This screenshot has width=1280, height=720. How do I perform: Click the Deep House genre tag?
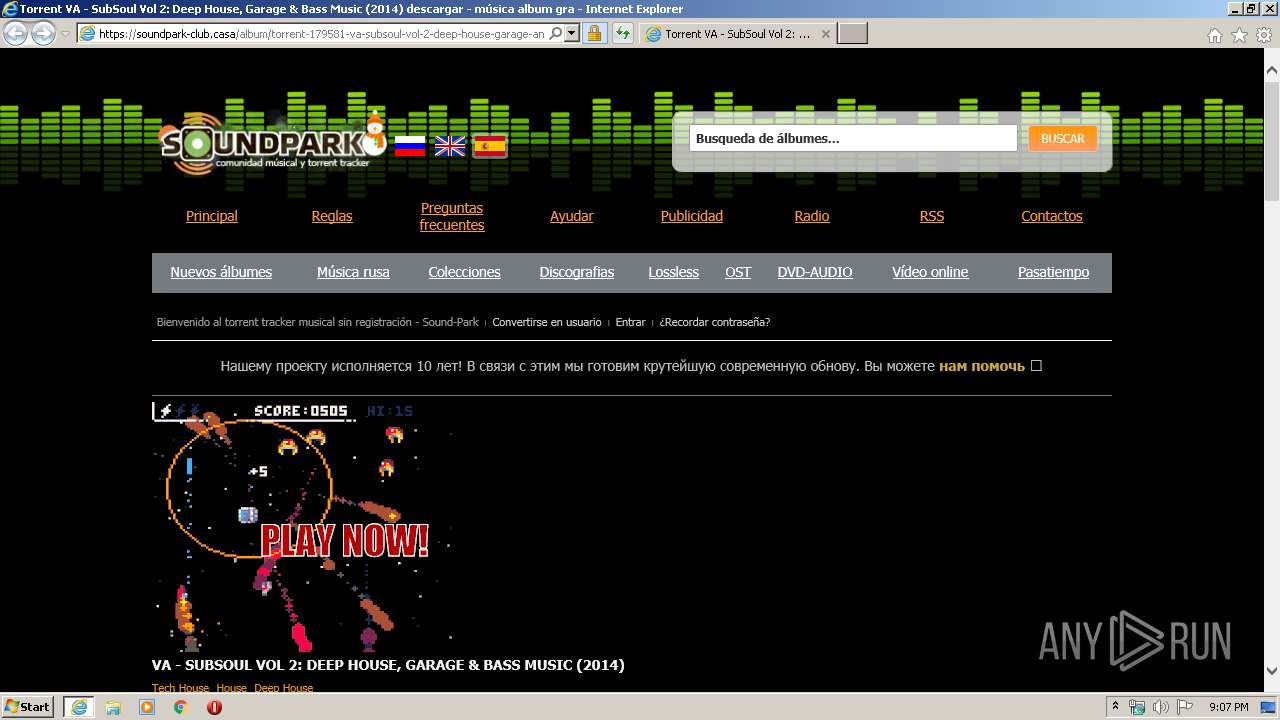coord(284,688)
